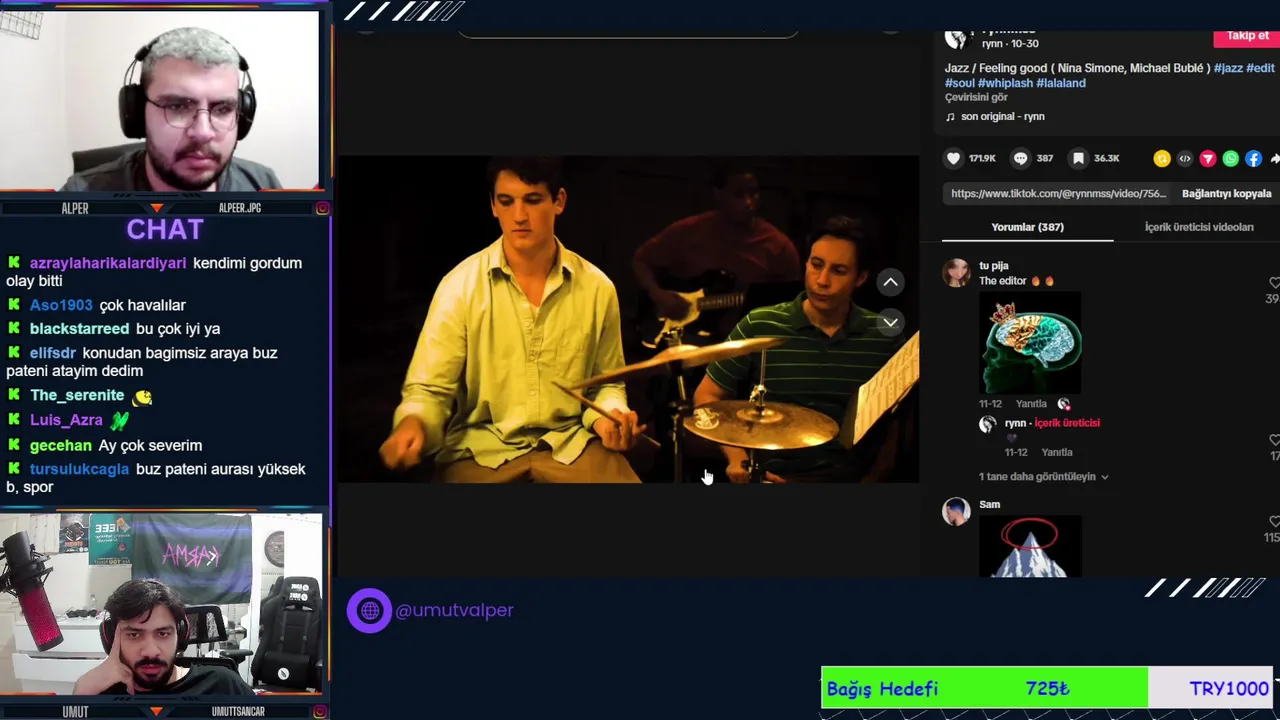Like the TikTok video with the heart icon
The image size is (1280, 720).
click(x=953, y=158)
